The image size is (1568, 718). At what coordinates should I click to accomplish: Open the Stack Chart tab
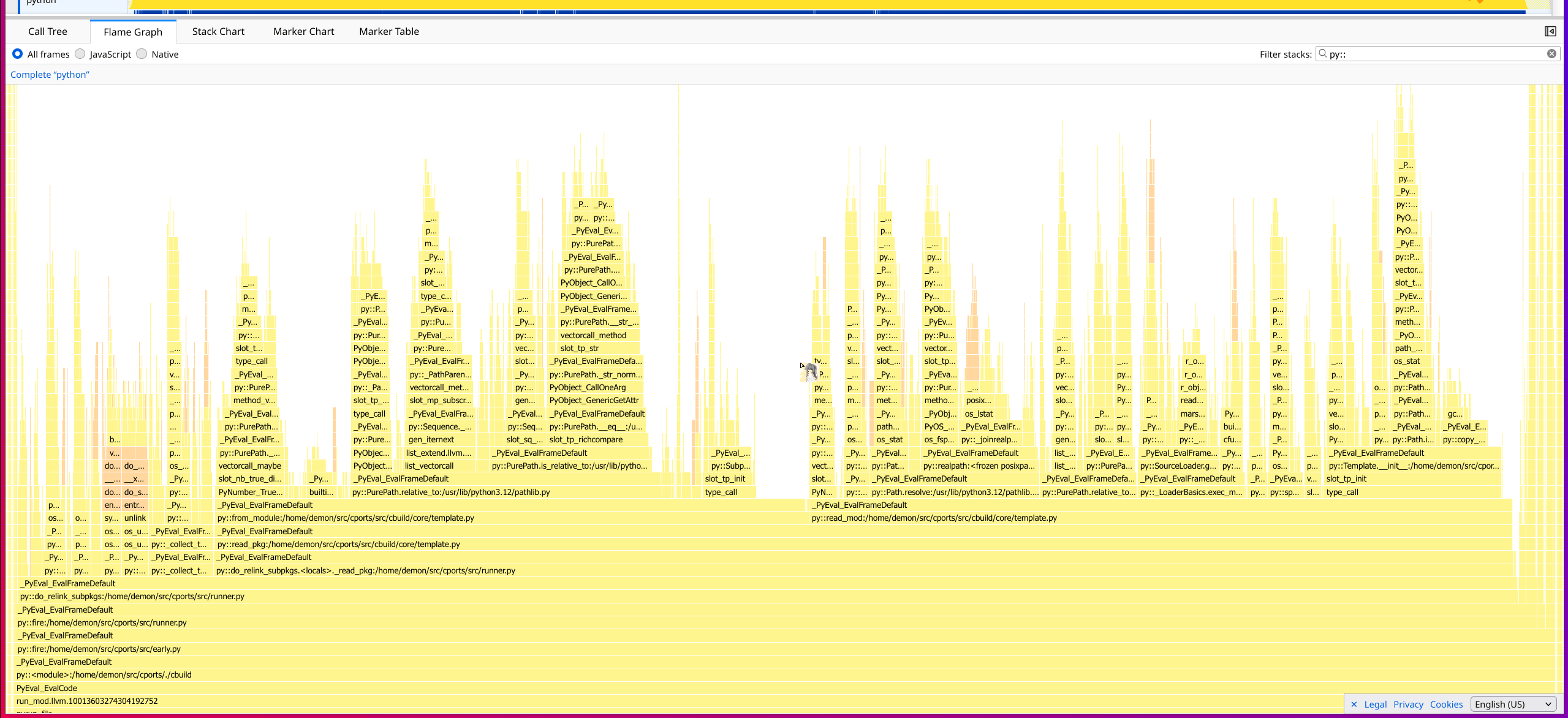point(218,31)
